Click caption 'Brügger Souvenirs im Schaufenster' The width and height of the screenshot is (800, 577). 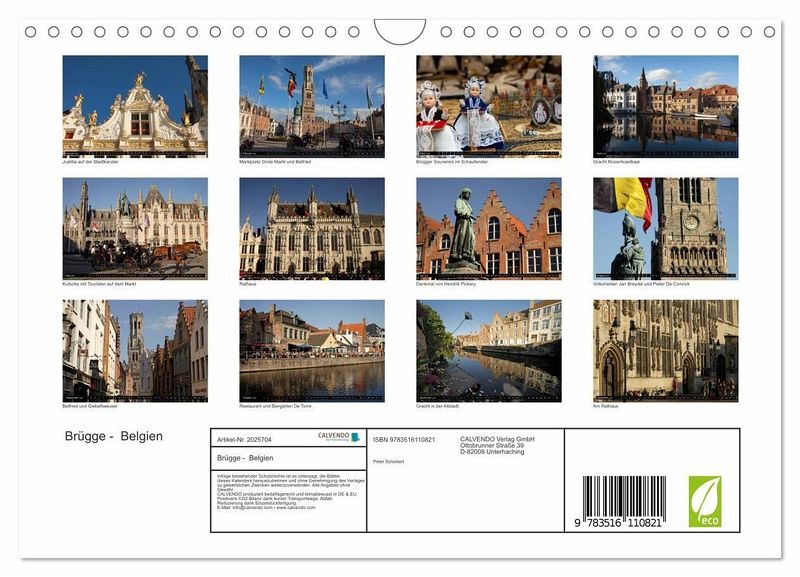click(452, 162)
